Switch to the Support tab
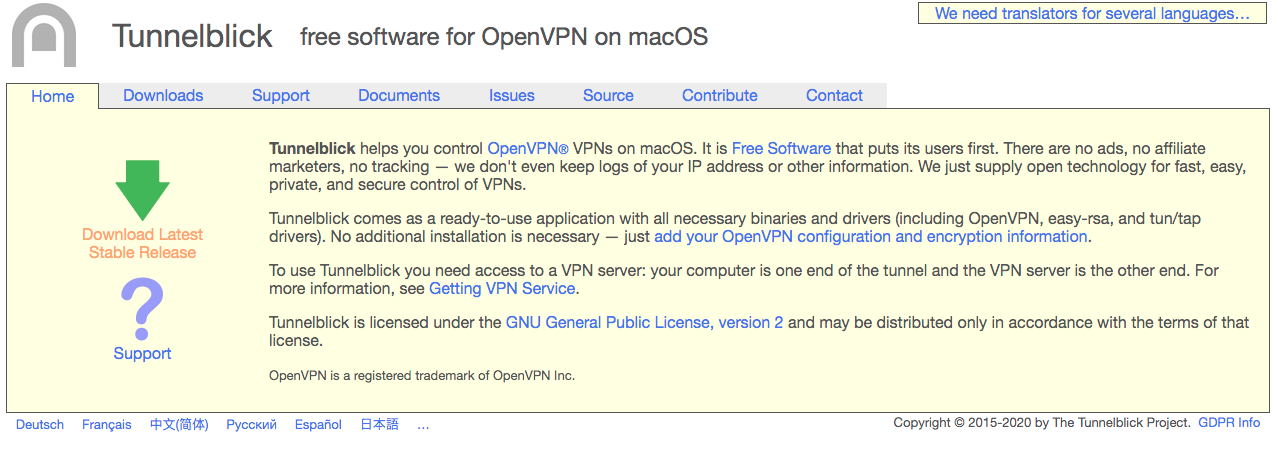Image resolution: width=1275 pixels, height=458 pixels. pyautogui.click(x=280, y=96)
